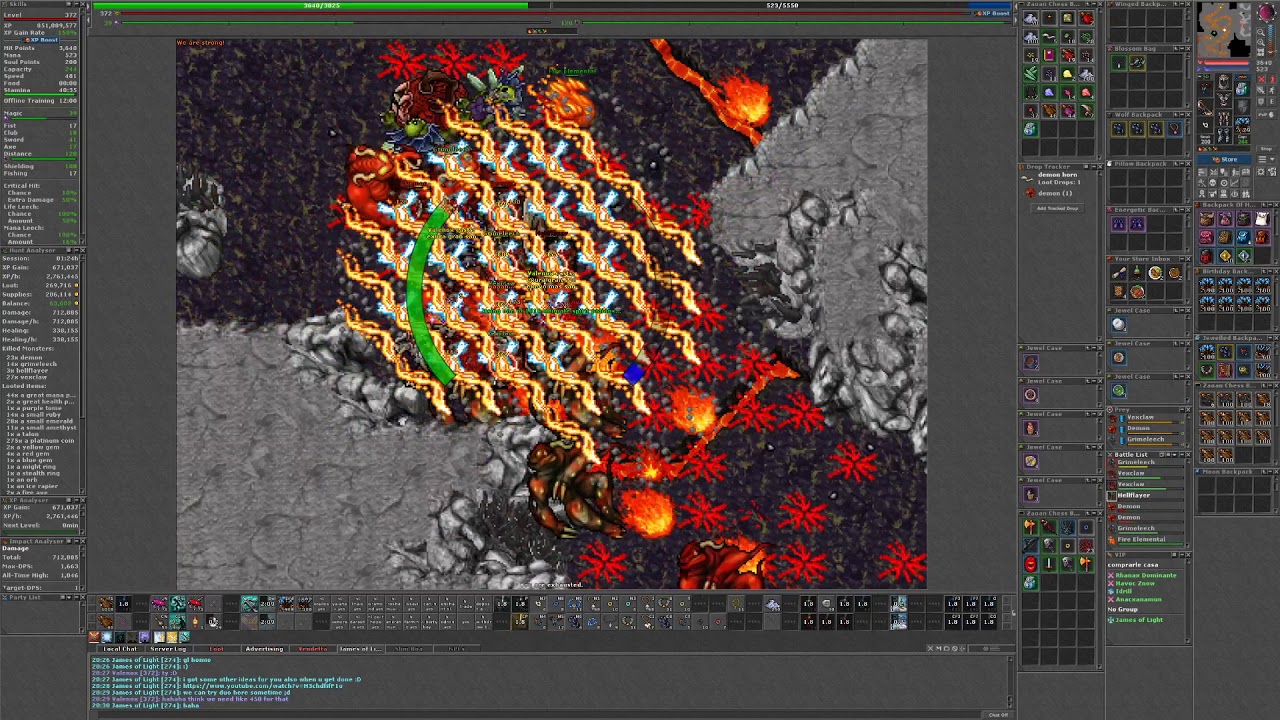This screenshot has height=720, width=1280.
Task: Select Vexclaw in the Prey panel
Action: point(1145,418)
